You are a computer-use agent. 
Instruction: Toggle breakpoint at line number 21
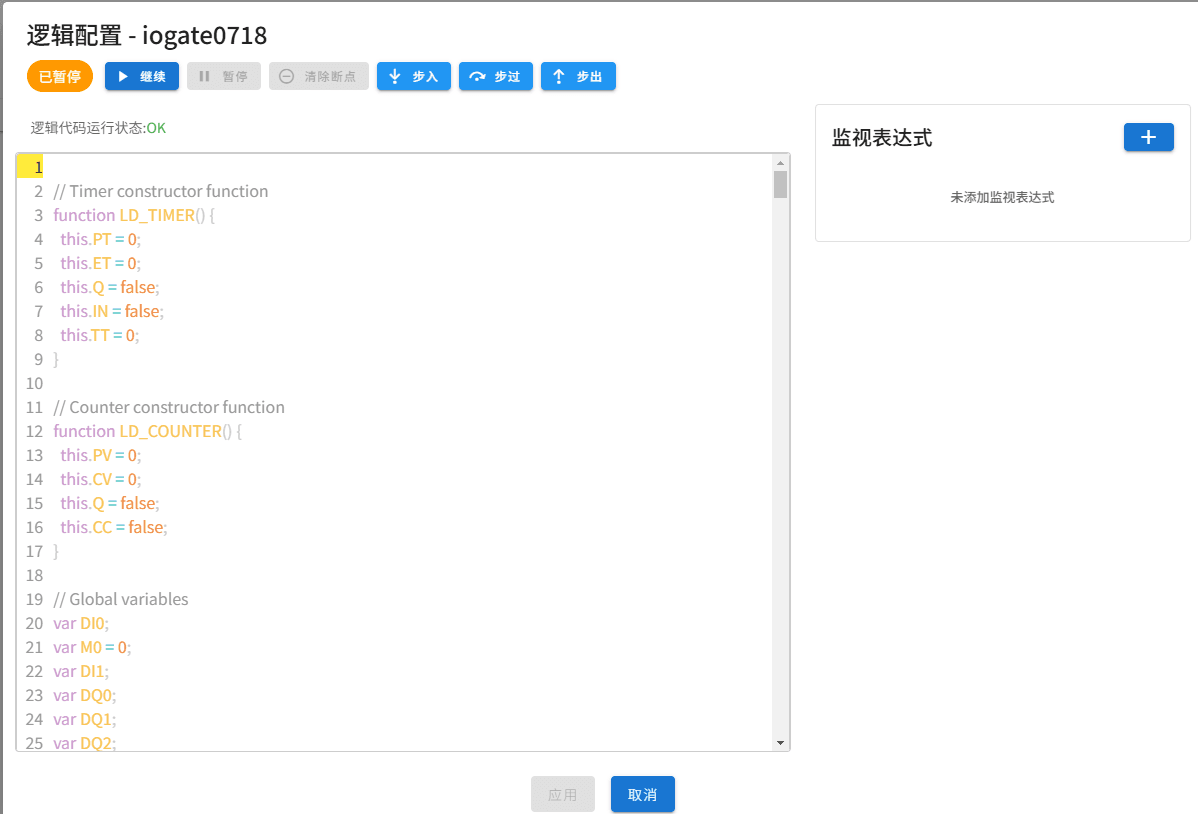coord(35,647)
